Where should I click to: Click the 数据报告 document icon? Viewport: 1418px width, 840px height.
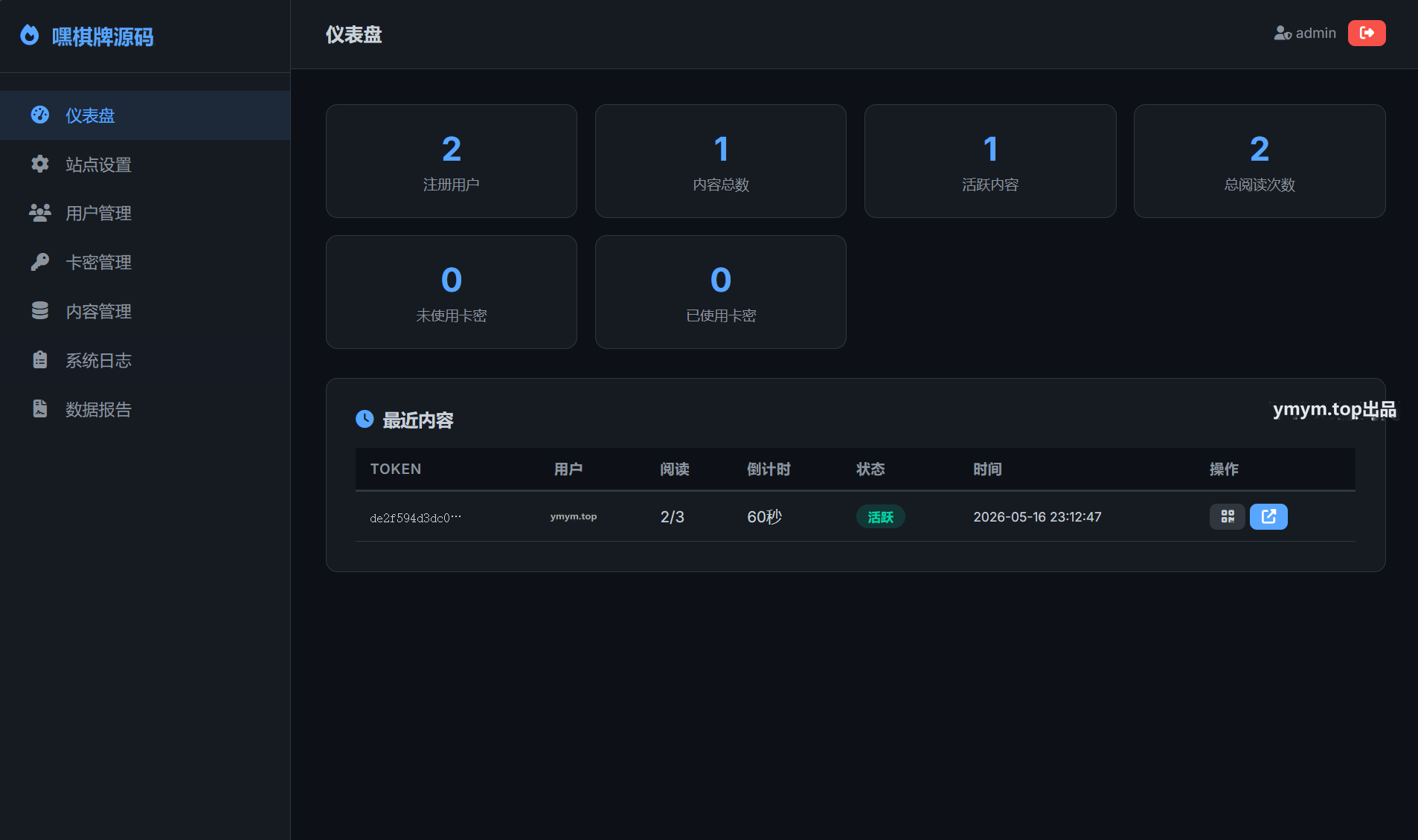pyautogui.click(x=40, y=408)
